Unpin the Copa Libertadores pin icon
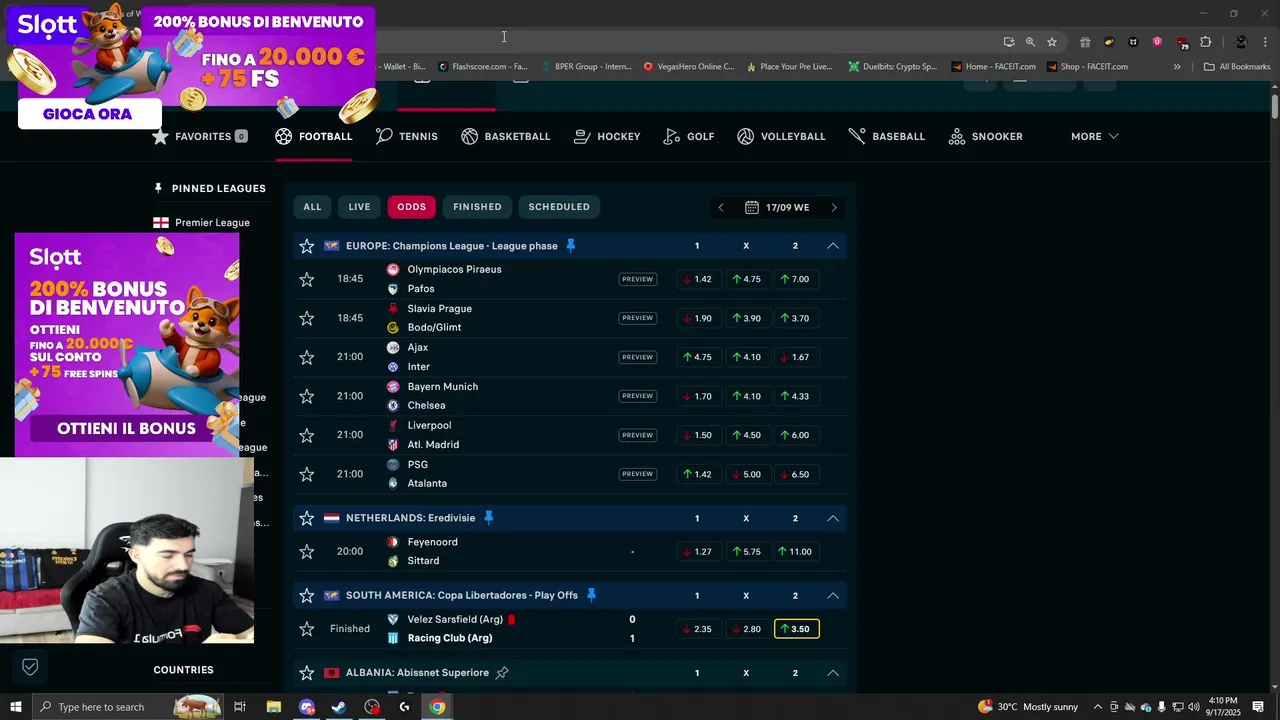The width and height of the screenshot is (1280, 720). 591,595
